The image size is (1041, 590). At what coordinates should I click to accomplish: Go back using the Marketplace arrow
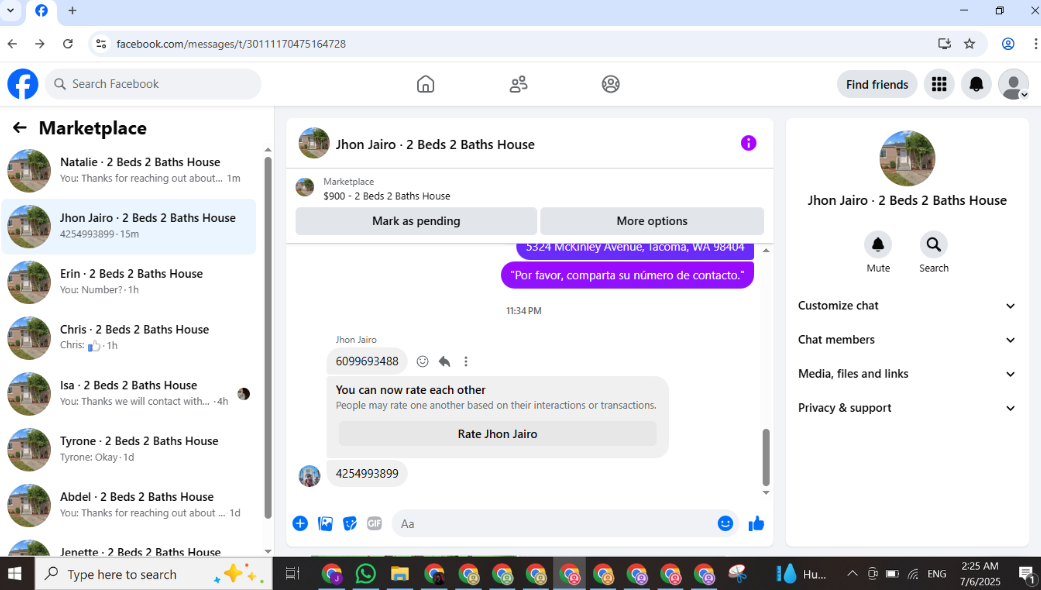pos(20,127)
